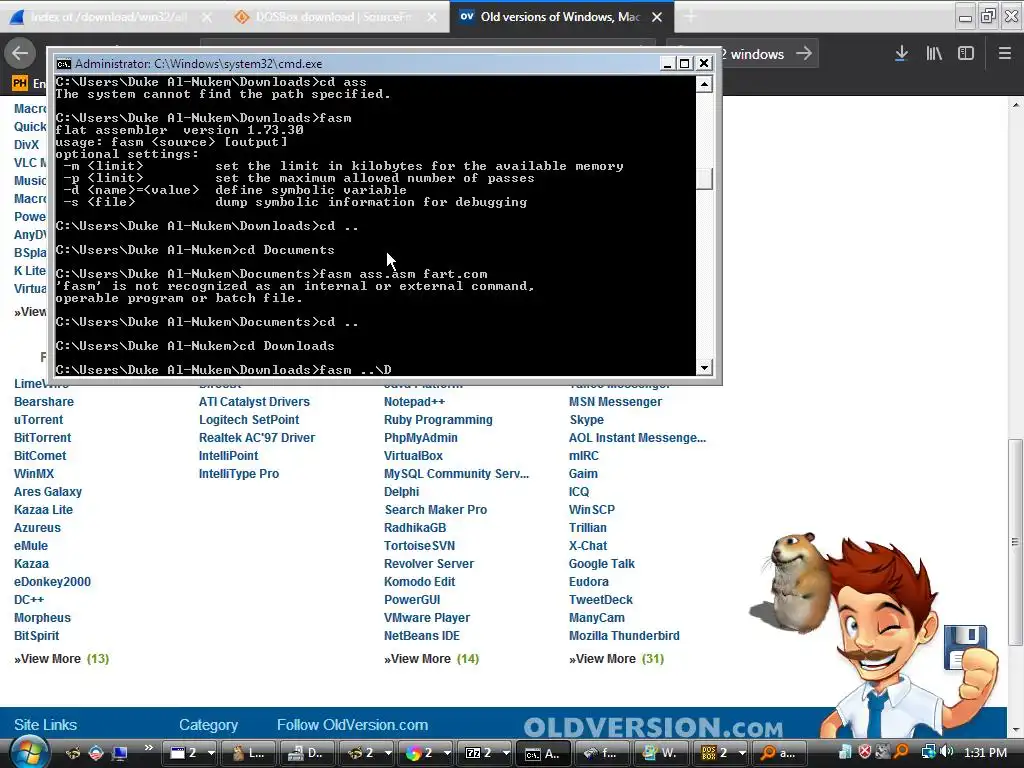Click 'View More (13)' link
The width and height of the screenshot is (1024, 768).
coord(61,658)
